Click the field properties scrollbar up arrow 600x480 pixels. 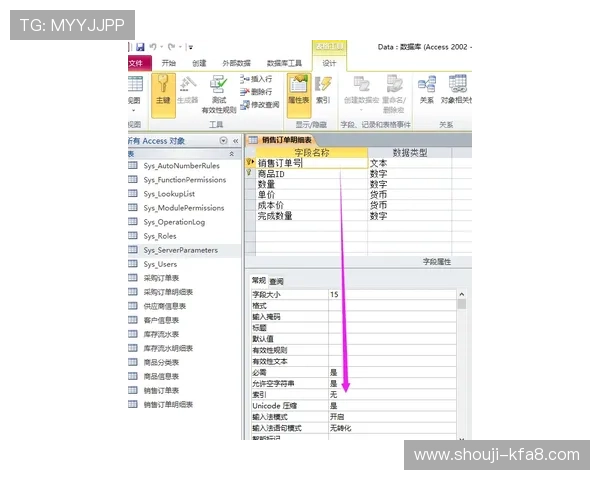click(461, 294)
